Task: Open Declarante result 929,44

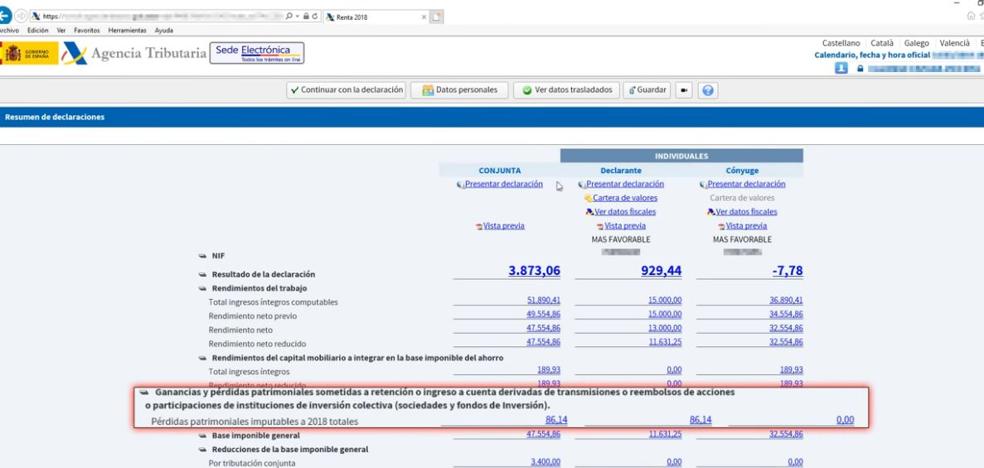Action: [661, 271]
